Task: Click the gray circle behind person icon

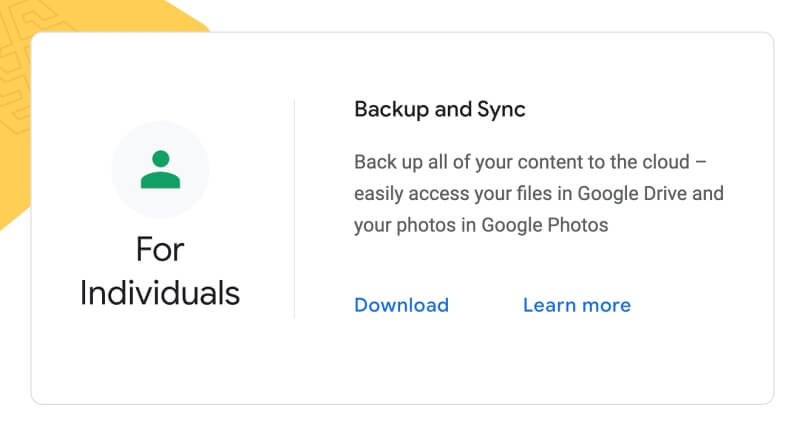Action: (x=160, y=169)
